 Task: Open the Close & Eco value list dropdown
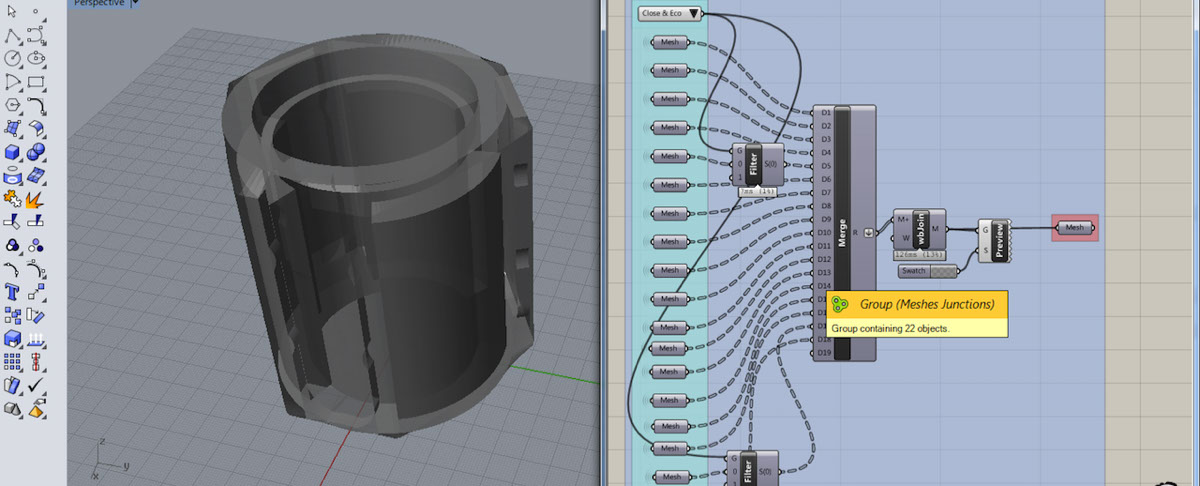pyautogui.click(x=694, y=14)
